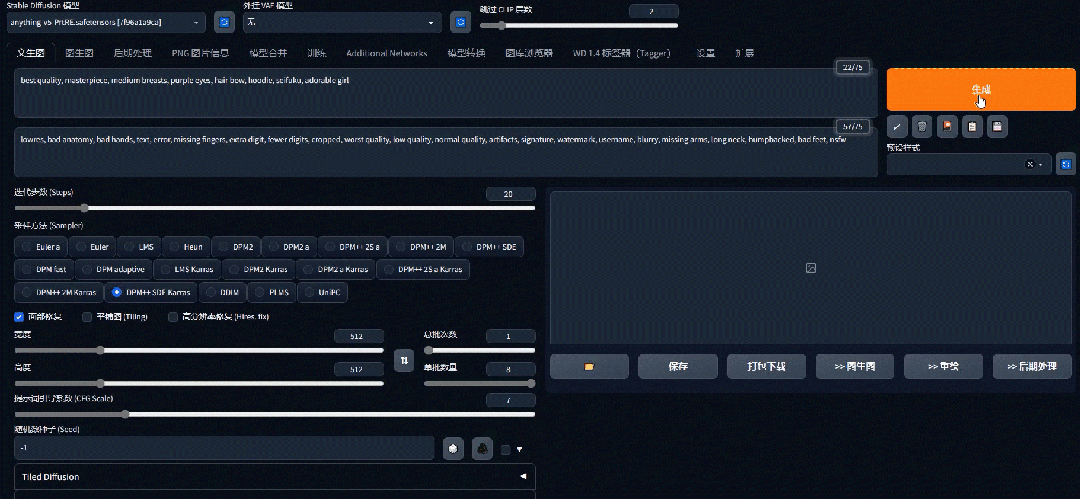Select the UniPC sampler

[x=323, y=292]
